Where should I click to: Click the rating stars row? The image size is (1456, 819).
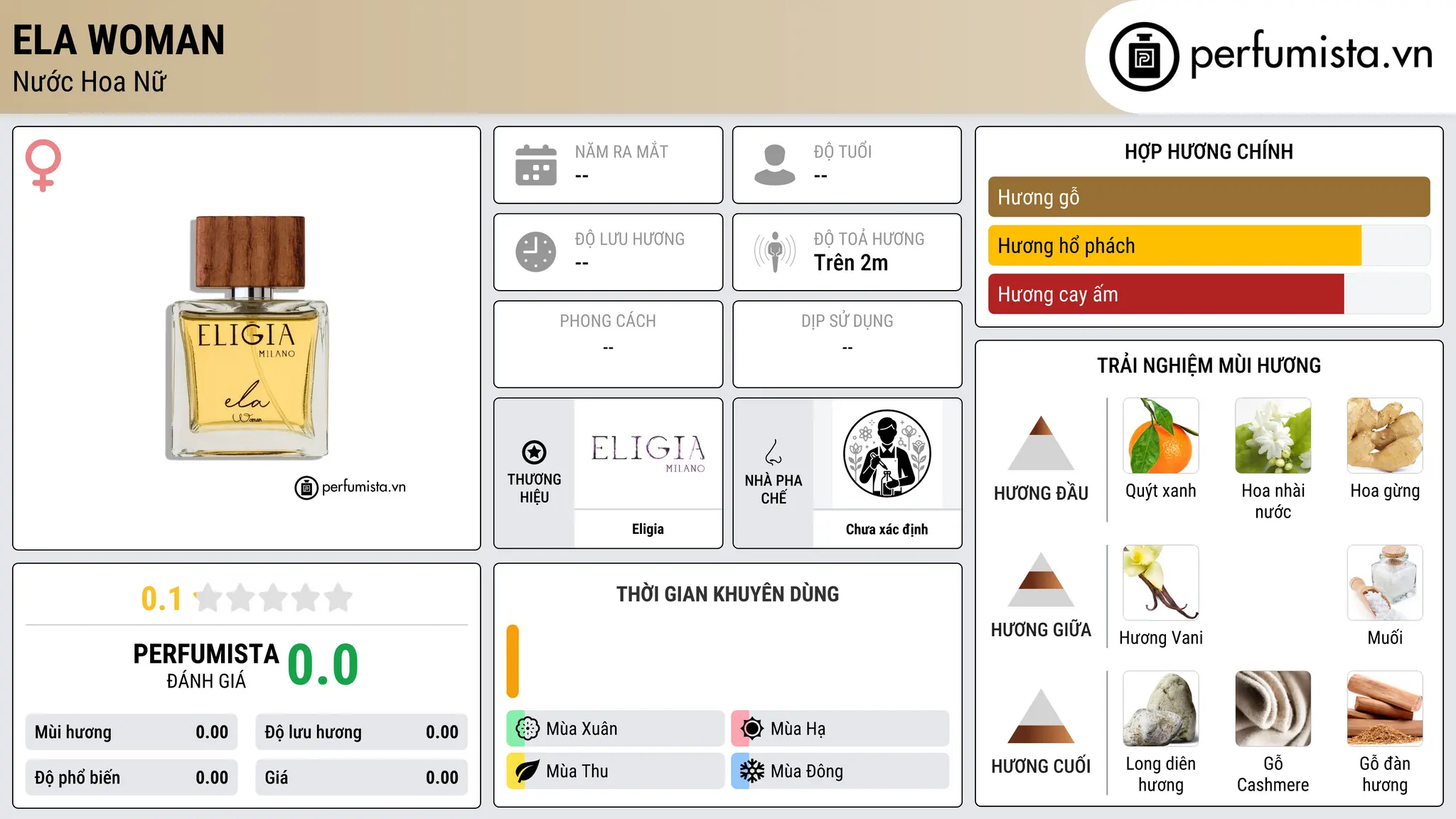[x=274, y=598]
